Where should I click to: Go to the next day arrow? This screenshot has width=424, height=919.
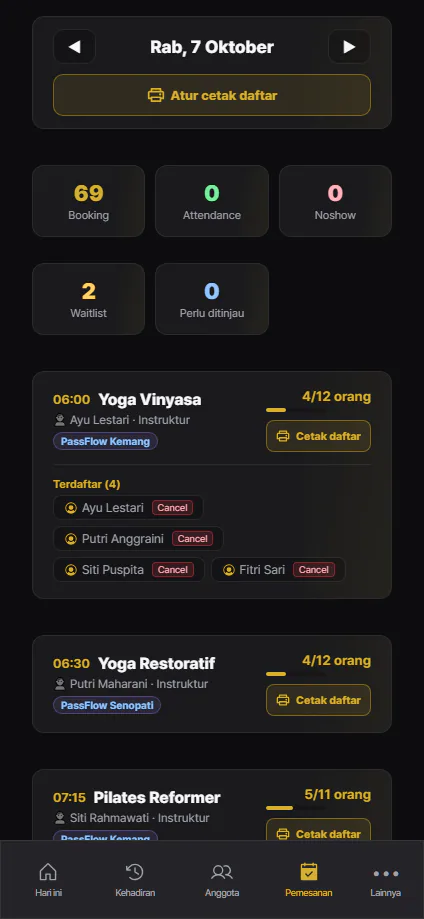[350, 47]
